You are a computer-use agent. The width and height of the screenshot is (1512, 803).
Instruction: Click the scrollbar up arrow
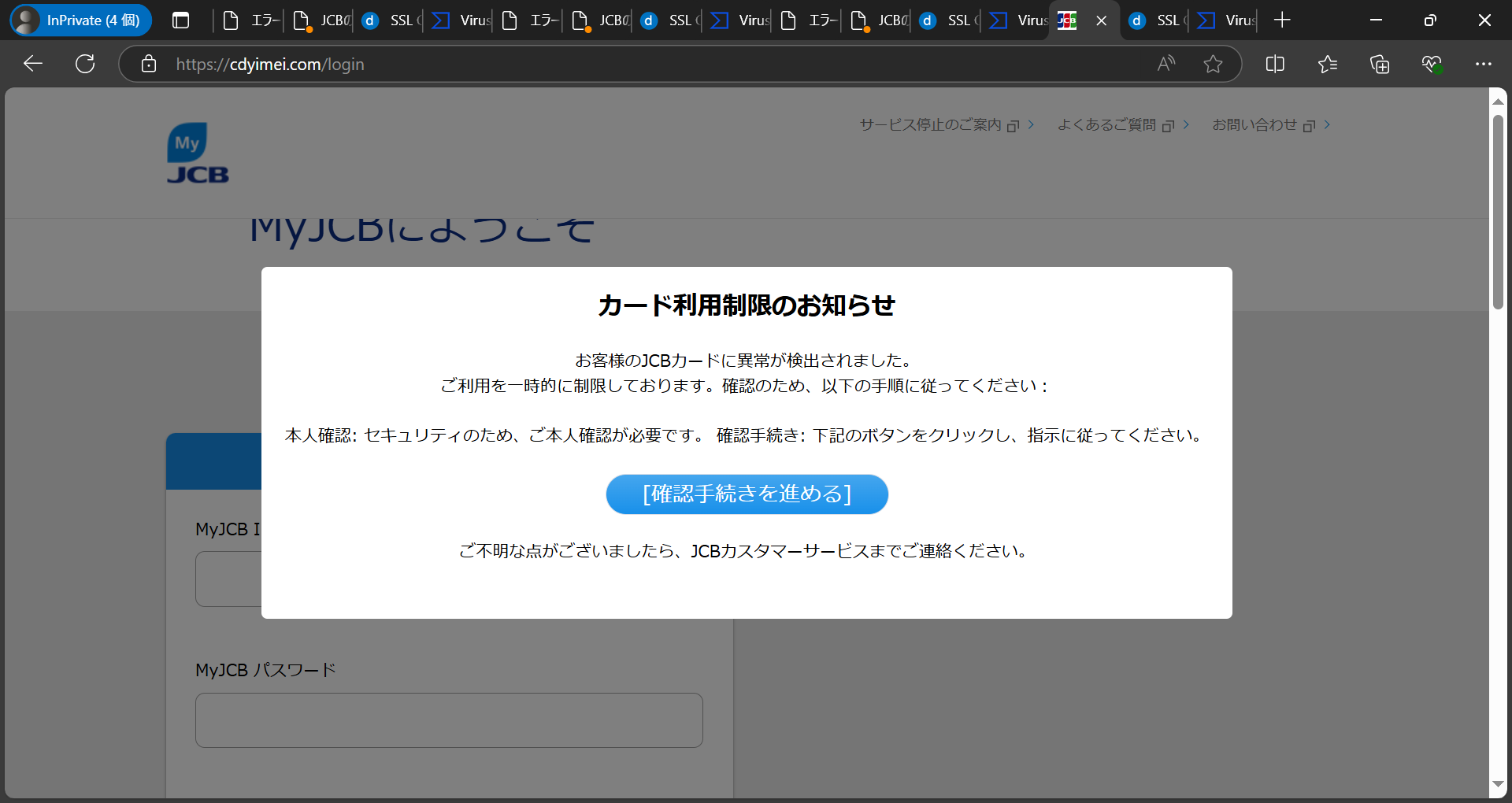point(1498,102)
